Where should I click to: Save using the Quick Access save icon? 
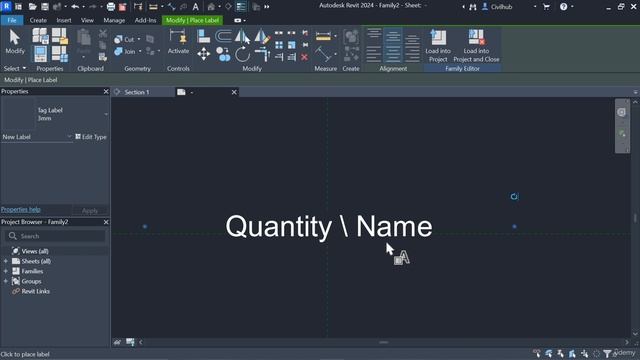(x=45, y=7)
